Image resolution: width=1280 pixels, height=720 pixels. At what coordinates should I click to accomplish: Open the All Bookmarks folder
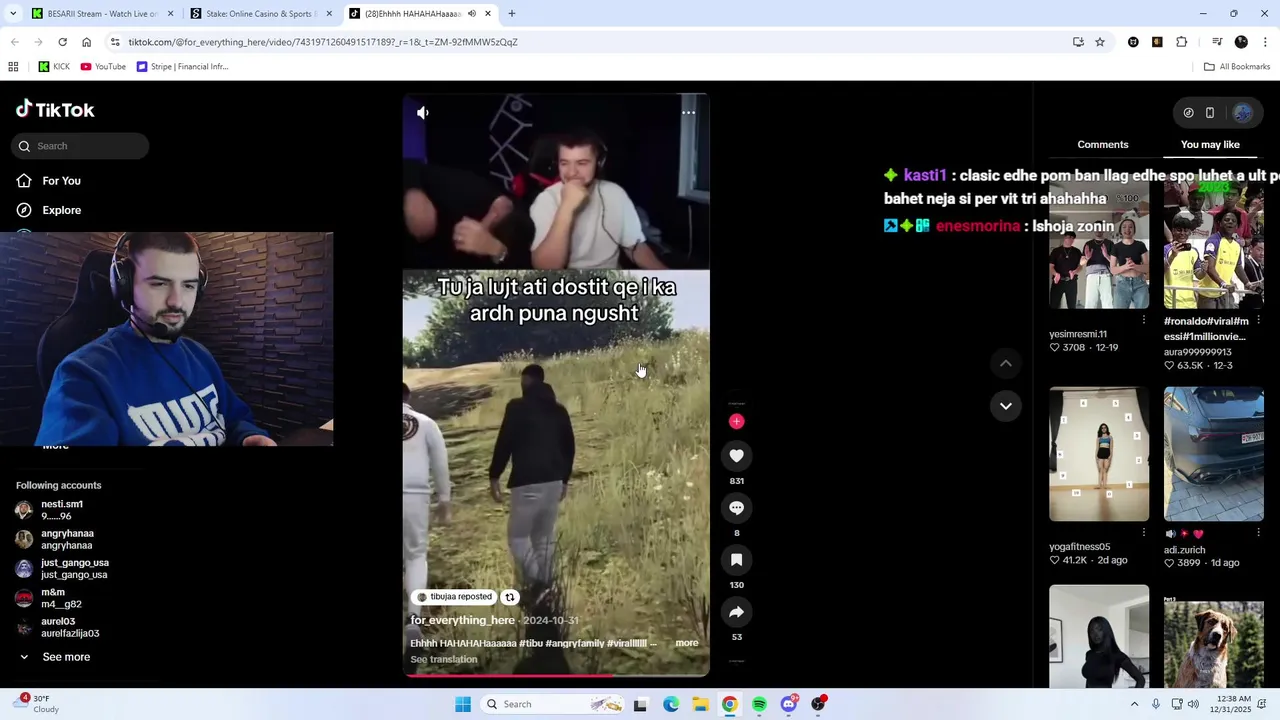[1237, 67]
